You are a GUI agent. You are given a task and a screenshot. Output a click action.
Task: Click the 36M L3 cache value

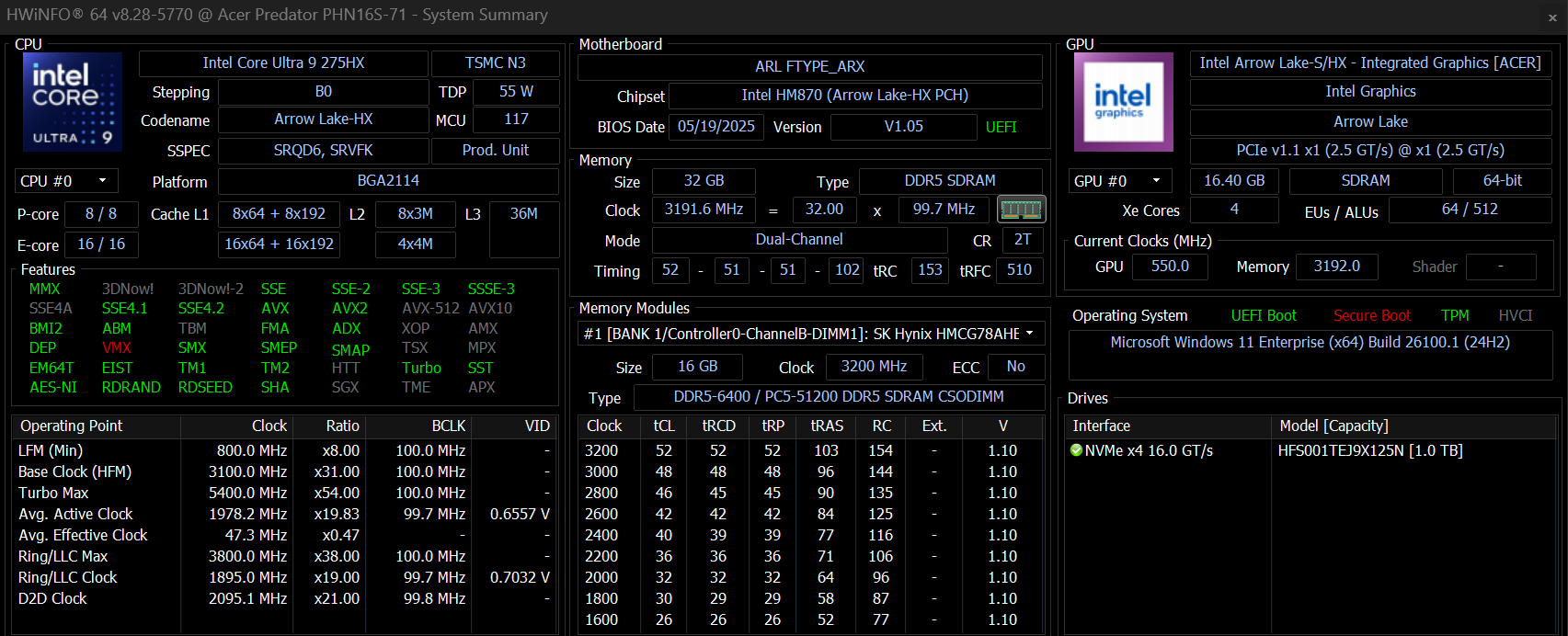(524, 229)
